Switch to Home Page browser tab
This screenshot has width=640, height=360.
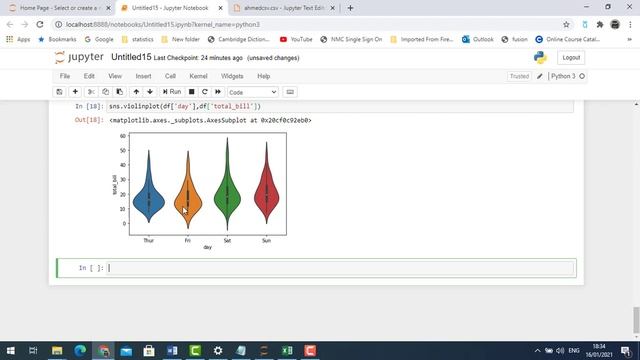(60, 8)
